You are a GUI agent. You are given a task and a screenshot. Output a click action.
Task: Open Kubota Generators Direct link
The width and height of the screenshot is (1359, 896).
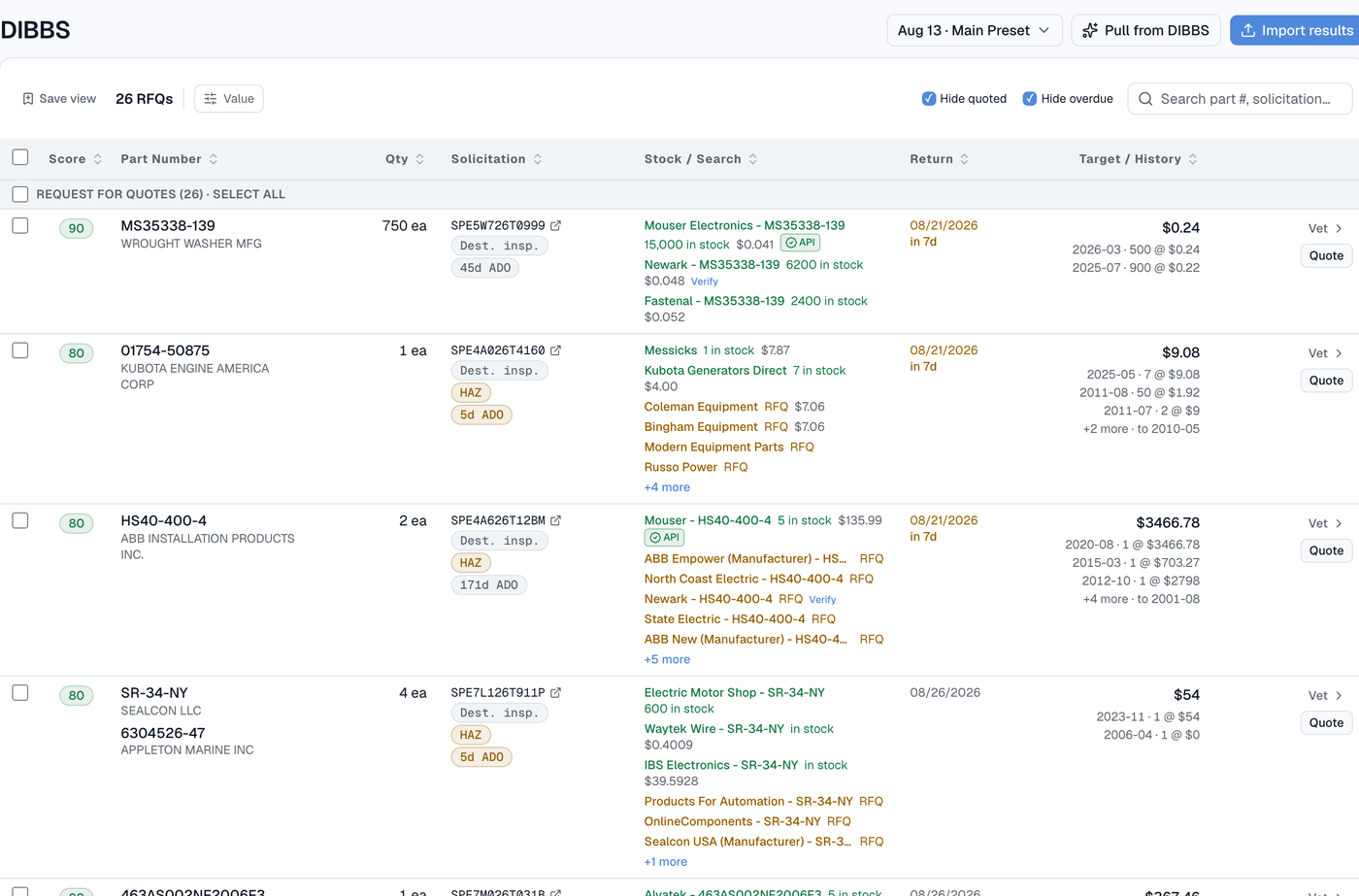coord(715,371)
